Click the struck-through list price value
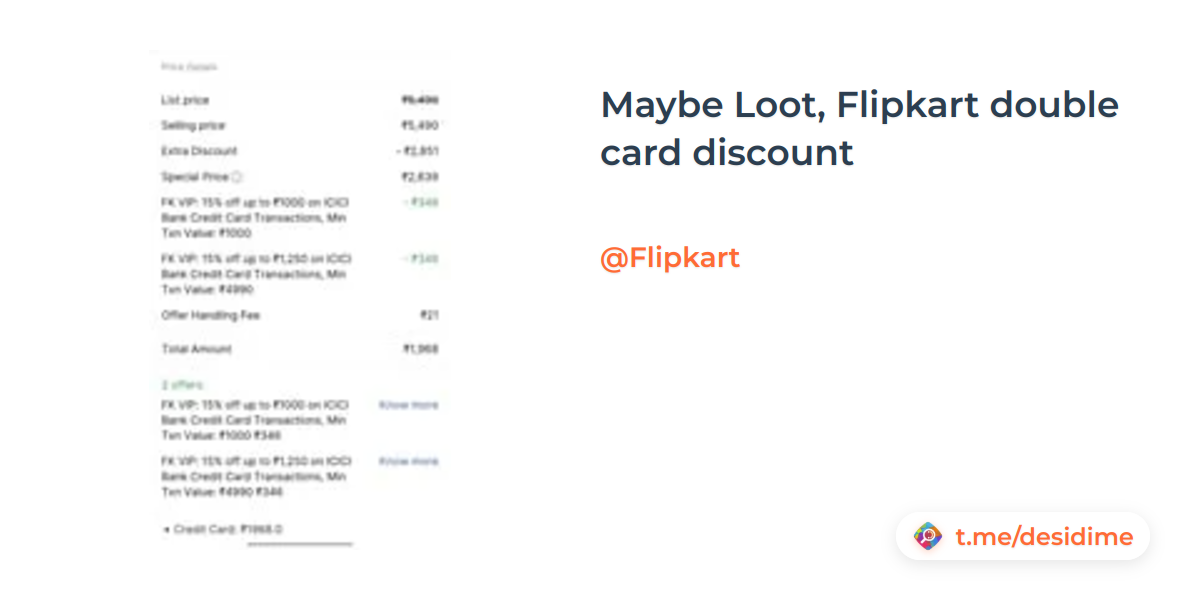The height and width of the screenshot is (600, 1200). [x=420, y=100]
